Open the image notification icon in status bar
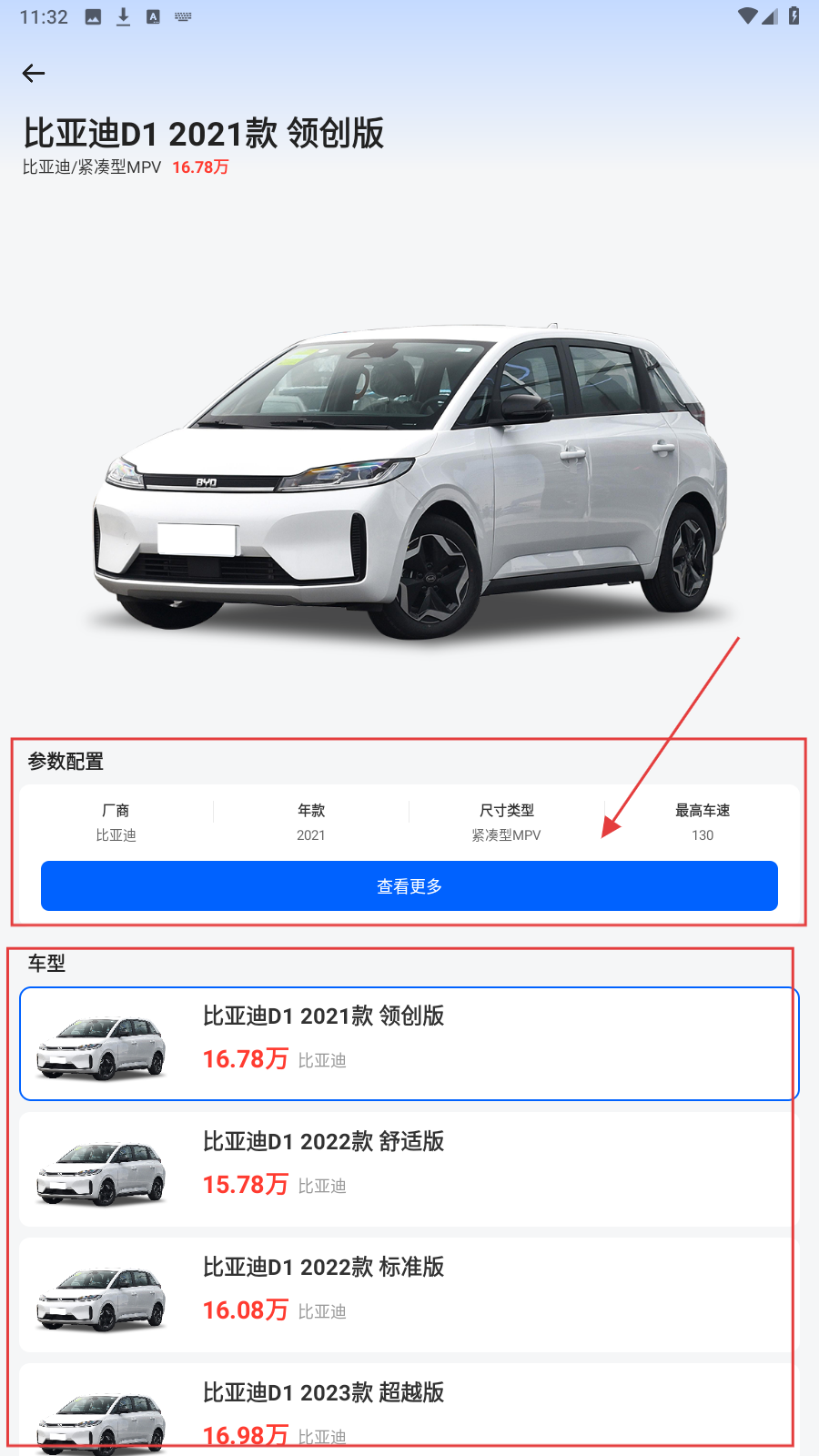The image size is (819, 1456). (93, 16)
